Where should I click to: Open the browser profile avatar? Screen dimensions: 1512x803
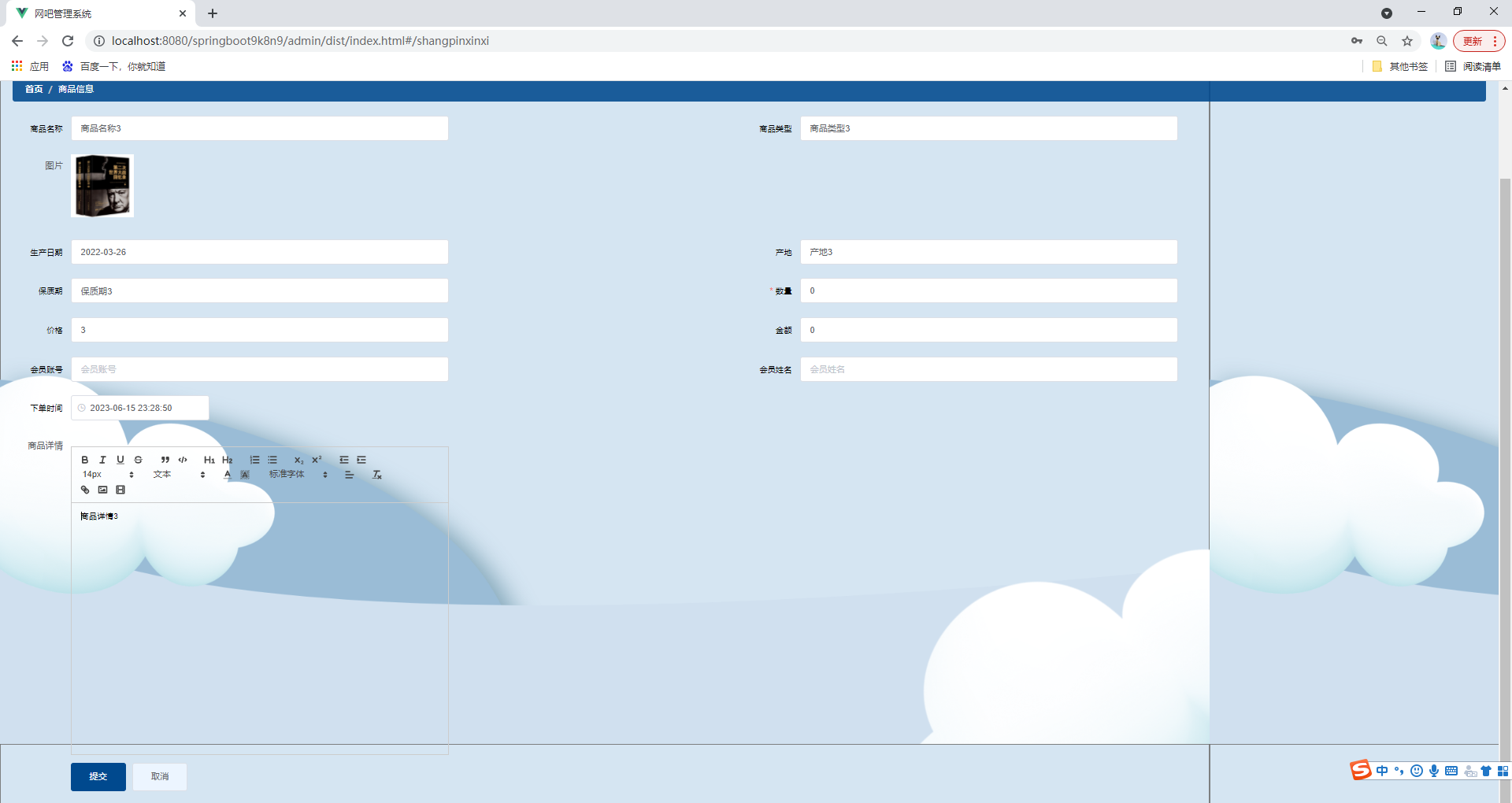[1438, 41]
